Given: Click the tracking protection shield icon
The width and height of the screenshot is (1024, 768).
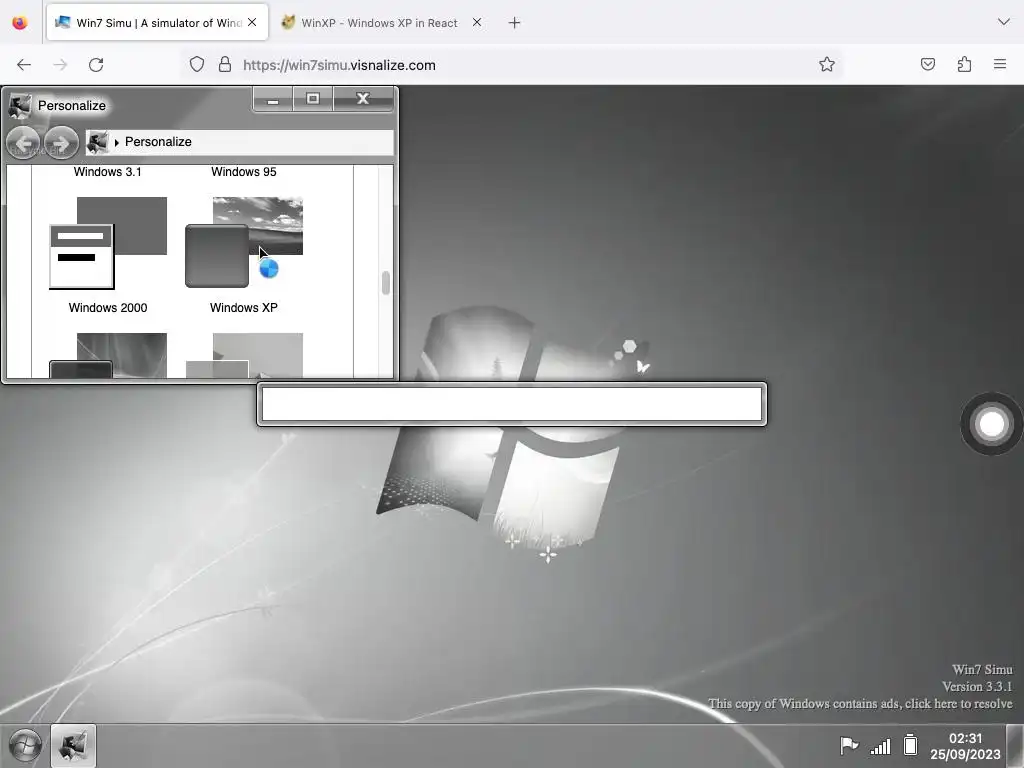Looking at the screenshot, I should [x=197, y=65].
